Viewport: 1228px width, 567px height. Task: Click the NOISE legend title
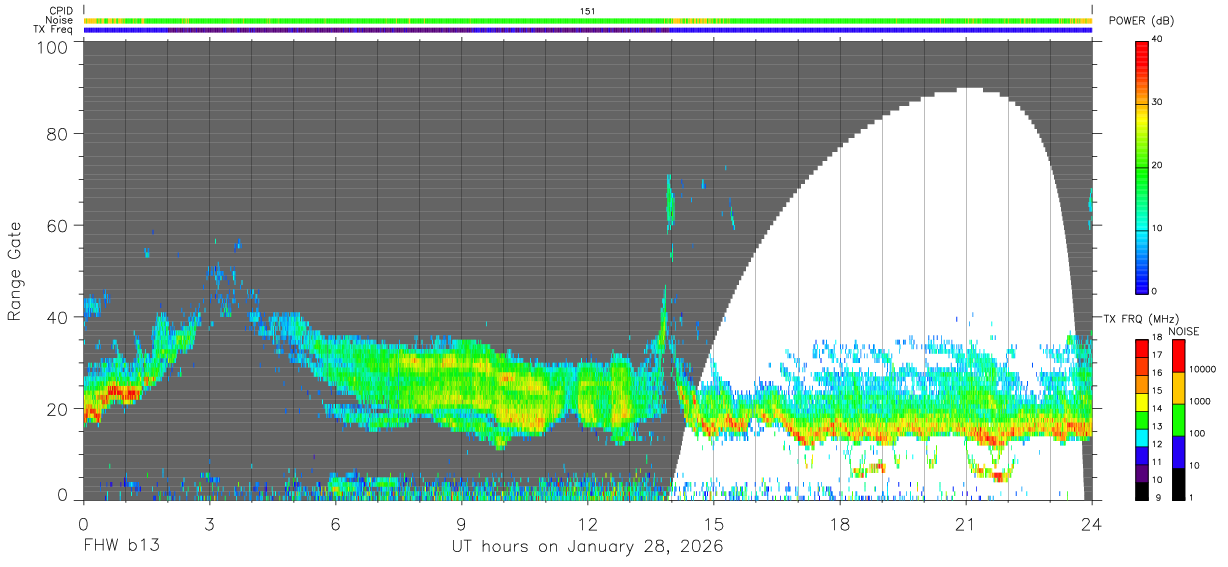[1184, 331]
